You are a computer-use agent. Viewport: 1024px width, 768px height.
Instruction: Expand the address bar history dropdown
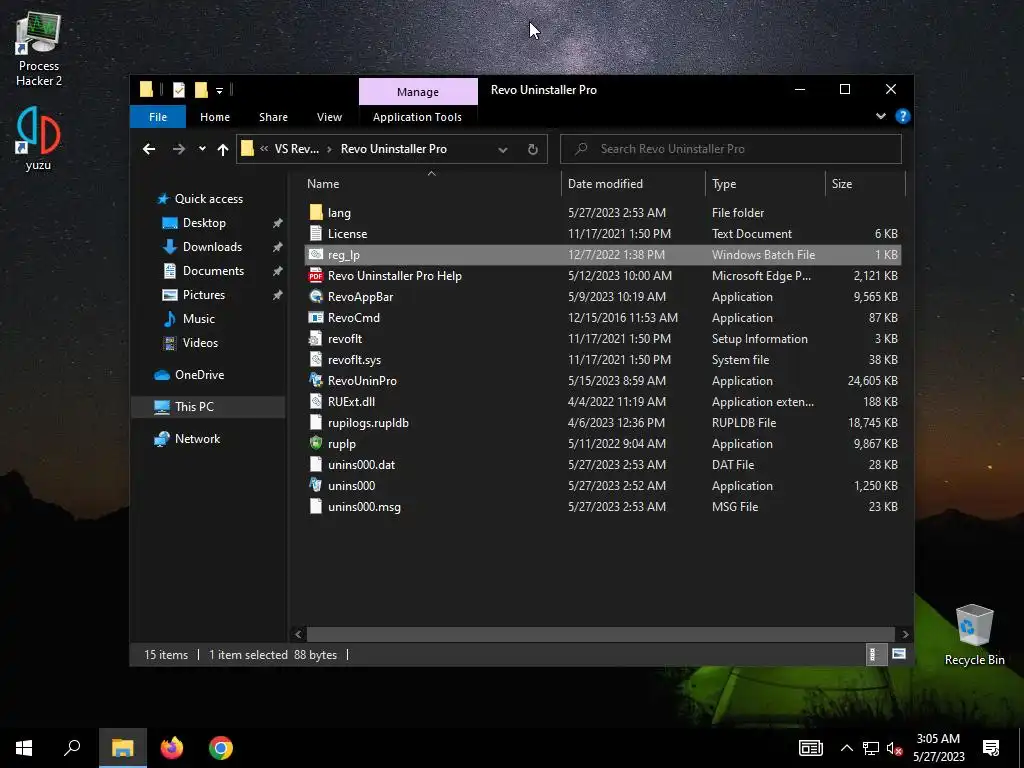503,150
